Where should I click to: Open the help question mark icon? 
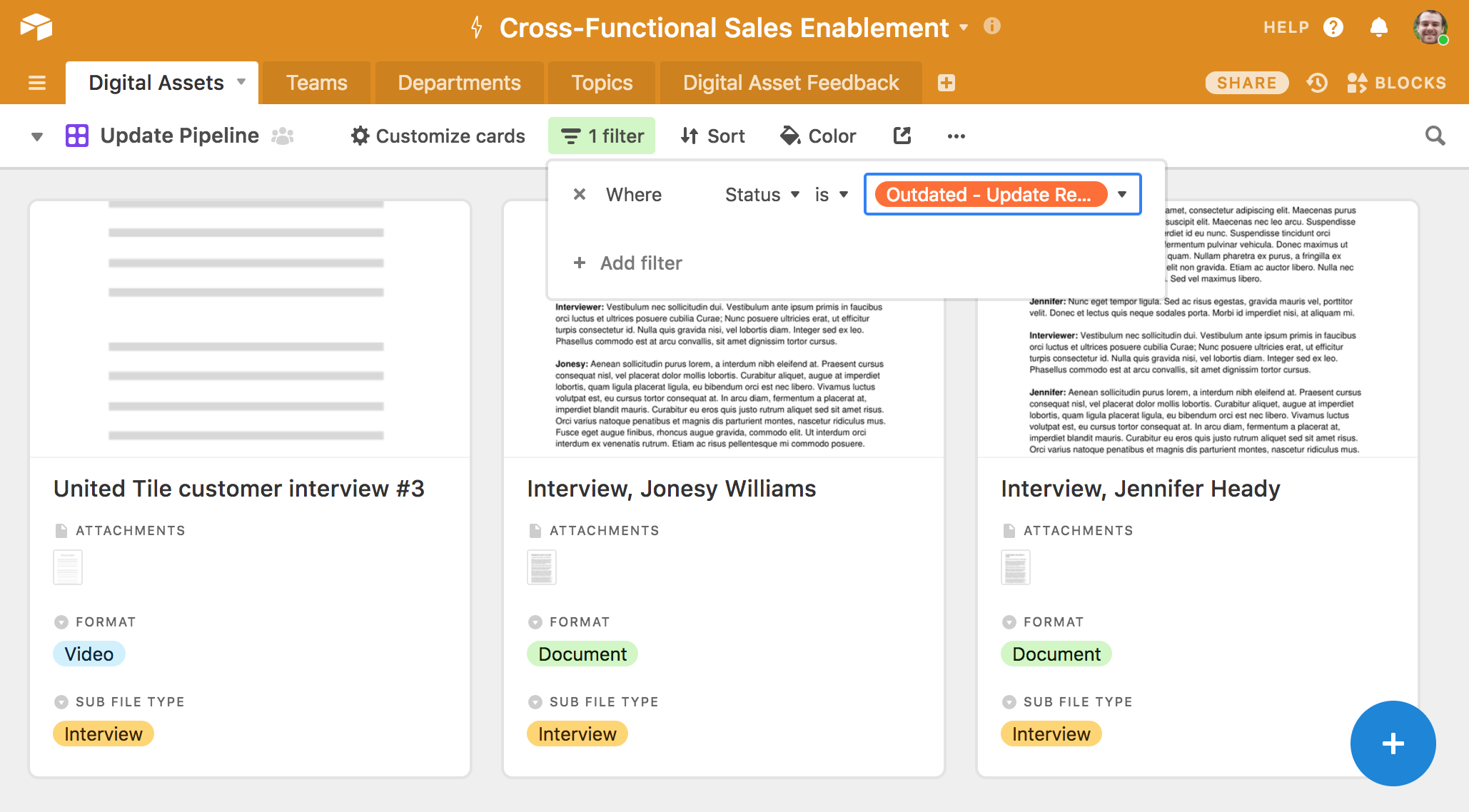point(1333,27)
